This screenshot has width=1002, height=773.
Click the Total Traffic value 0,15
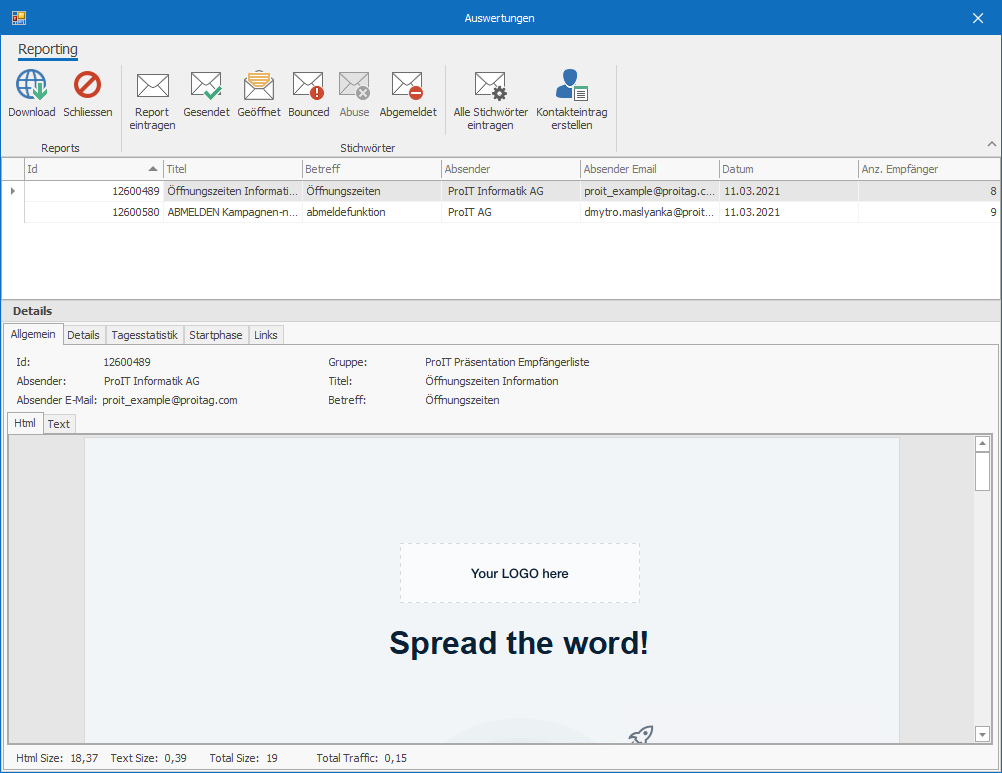396,758
